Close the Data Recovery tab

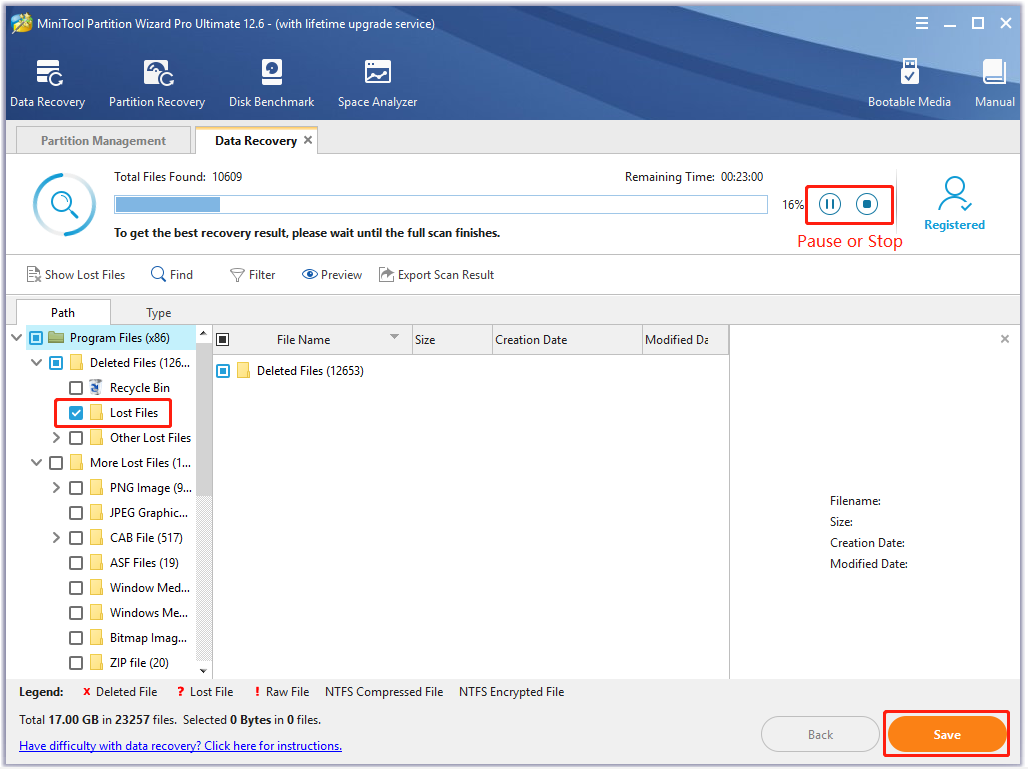click(x=307, y=140)
